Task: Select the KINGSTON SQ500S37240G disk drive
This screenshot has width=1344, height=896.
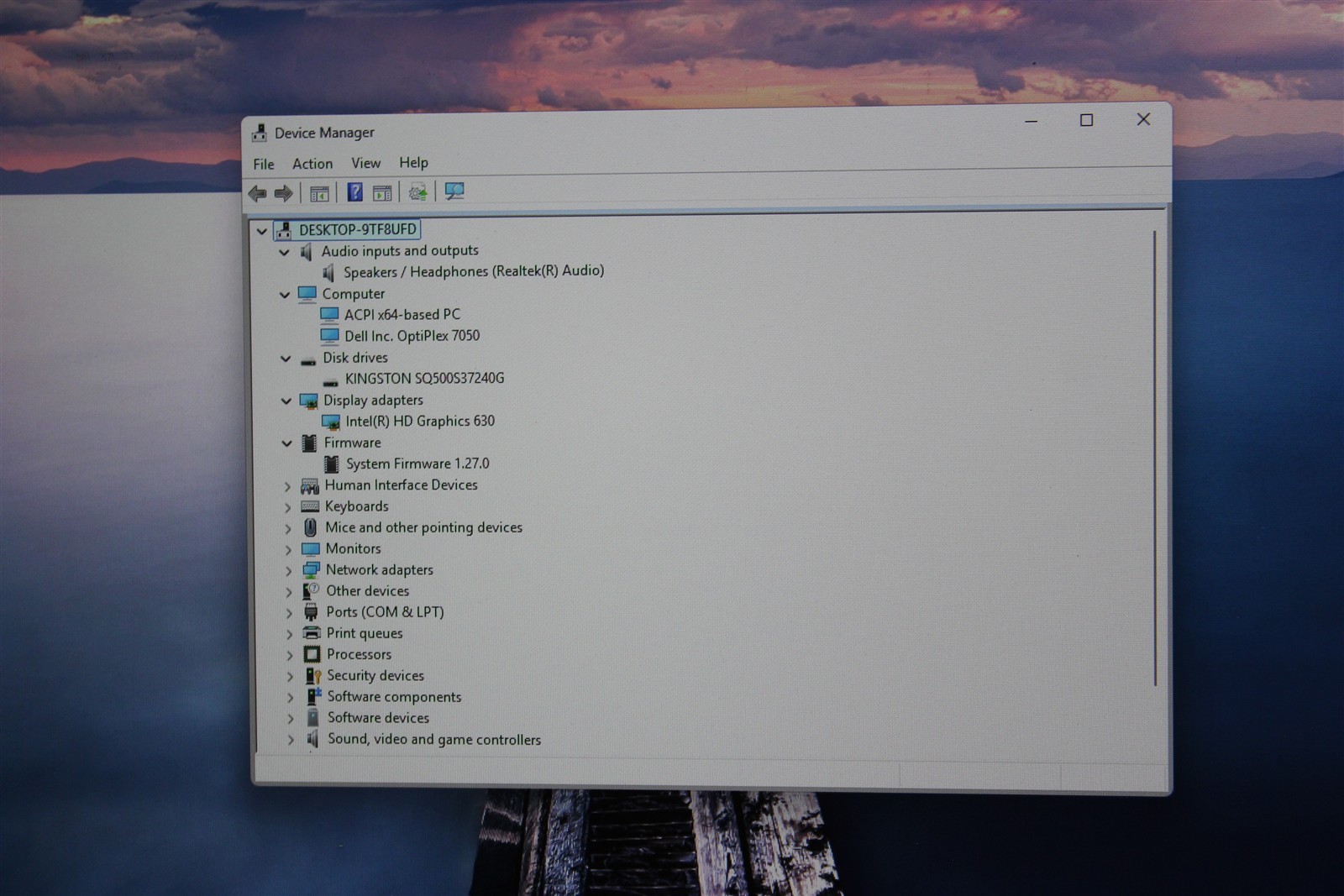Action: pyautogui.click(x=424, y=379)
